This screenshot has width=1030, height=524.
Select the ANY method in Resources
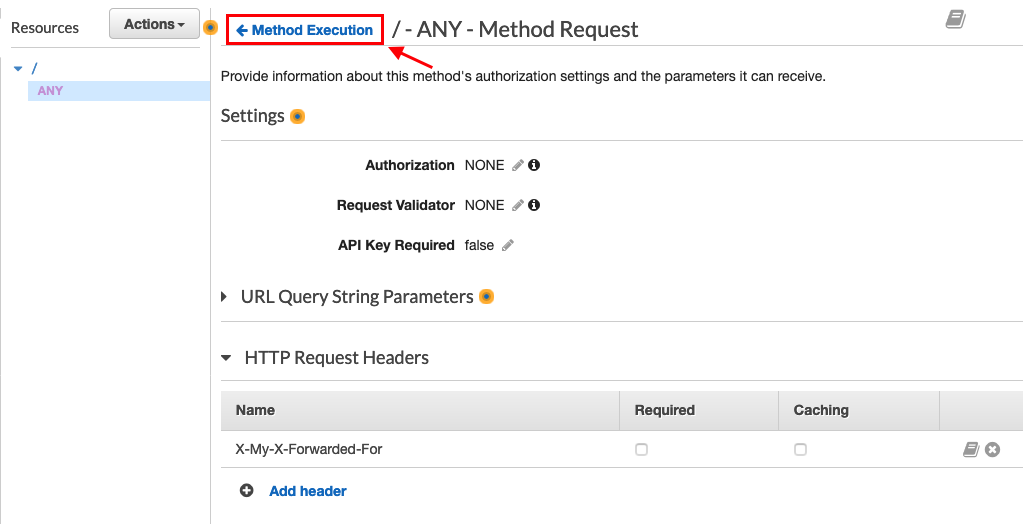(x=50, y=91)
